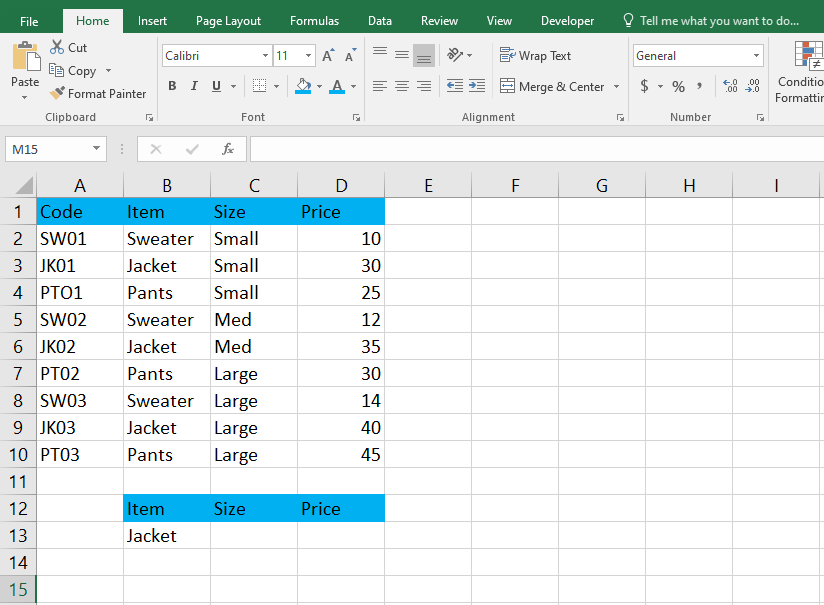This screenshot has height=605, width=824.
Task: Open Underline style dropdown arrow
Action: [233, 86]
